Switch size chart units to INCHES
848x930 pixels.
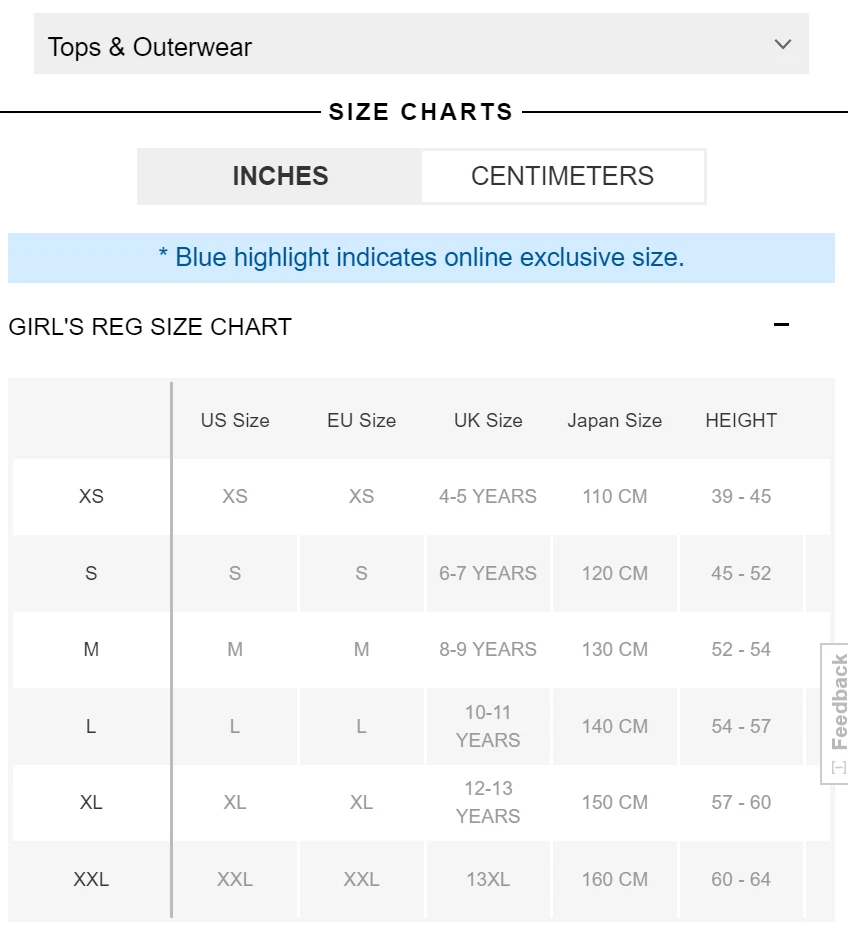[x=280, y=176]
